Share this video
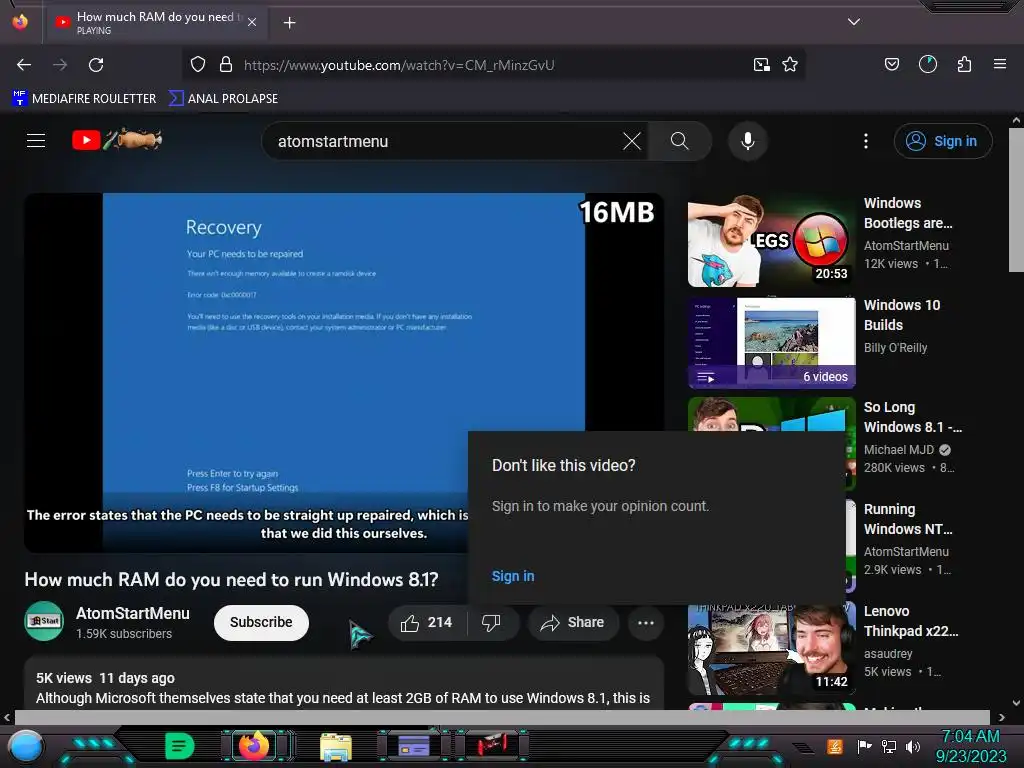 click(573, 622)
